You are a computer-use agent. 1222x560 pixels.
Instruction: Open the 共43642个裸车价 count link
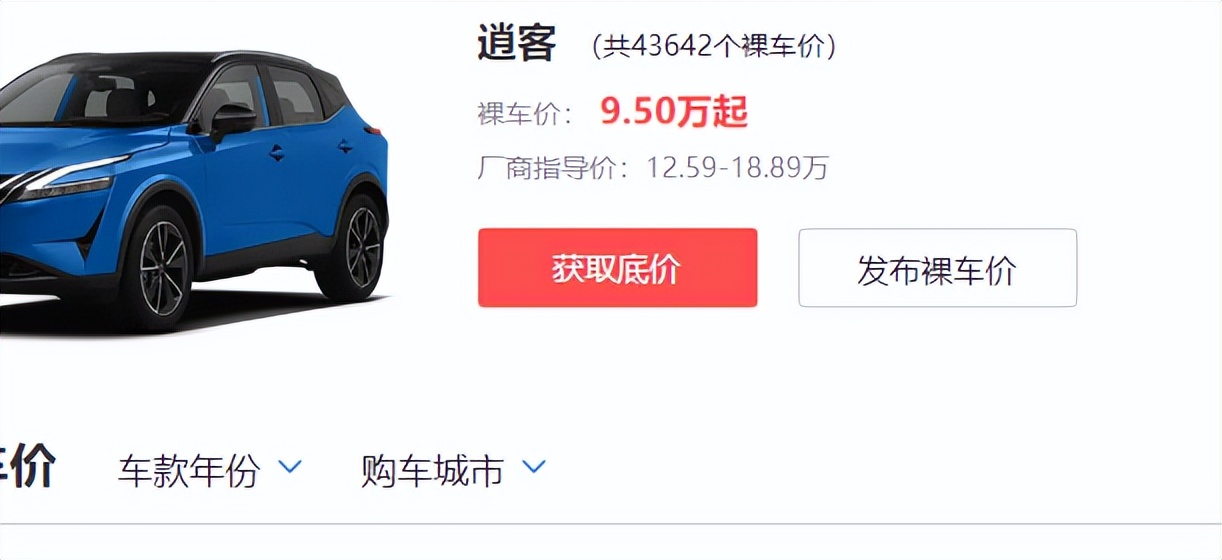click(713, 46)
